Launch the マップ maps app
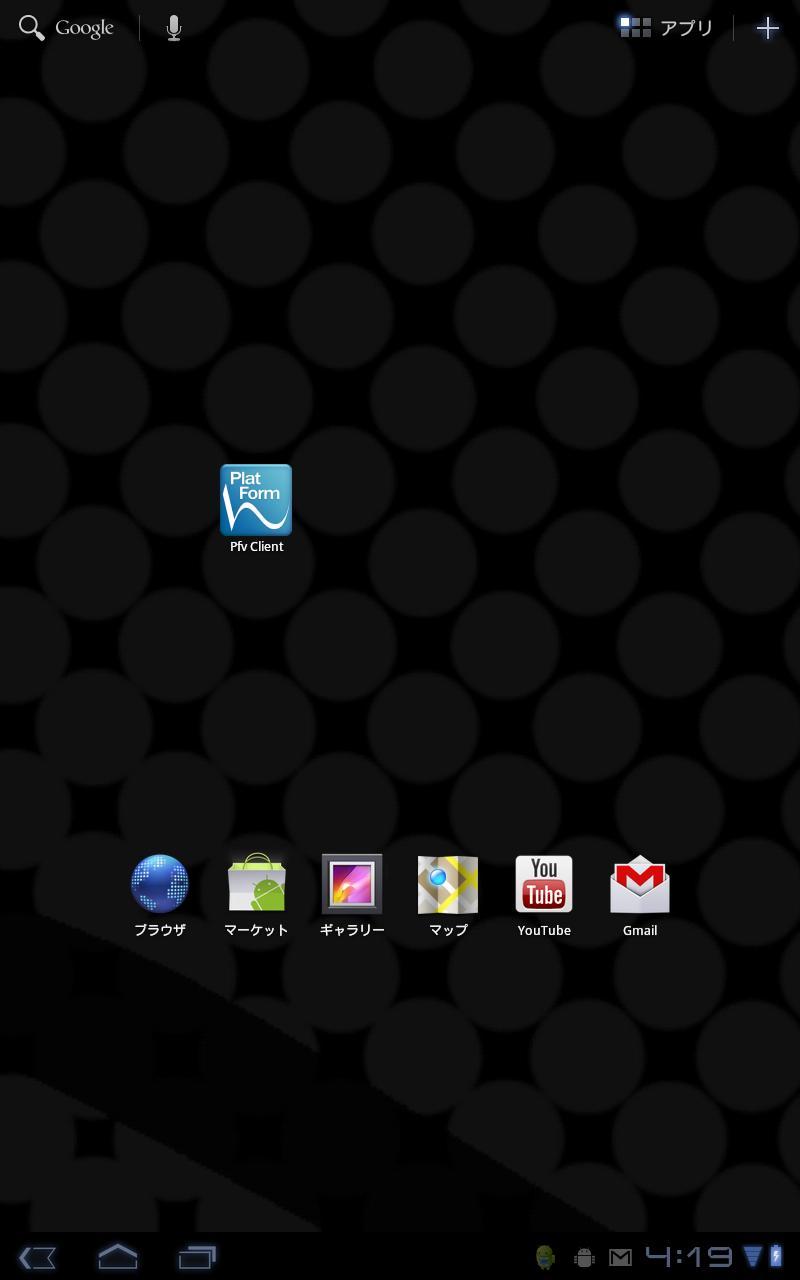 tap(447, 884)
